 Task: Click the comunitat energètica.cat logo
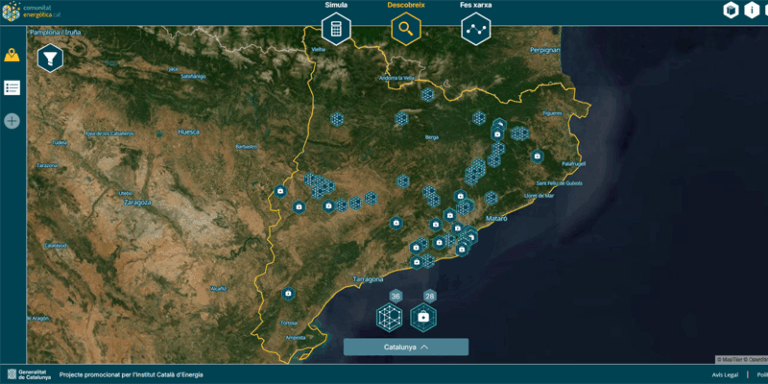click(x=32, y=11)
